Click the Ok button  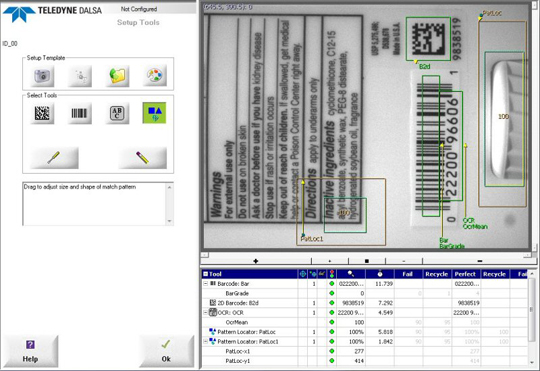(x=166, y=351)
